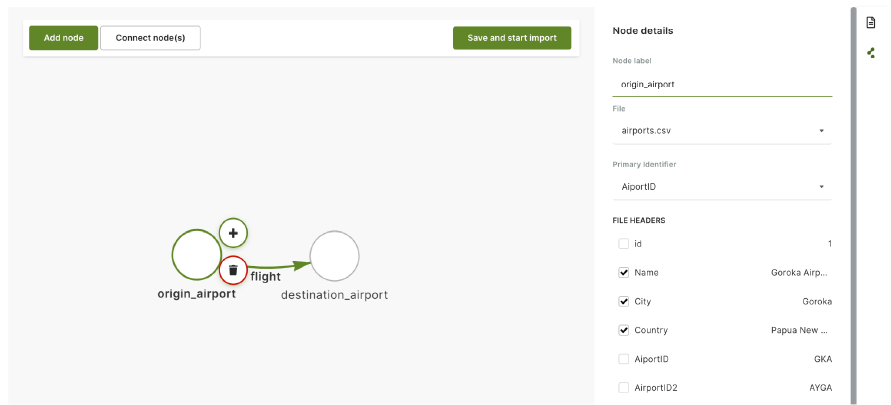Click the Add node button
Screen dimensions: 891x405
point(63,38)
